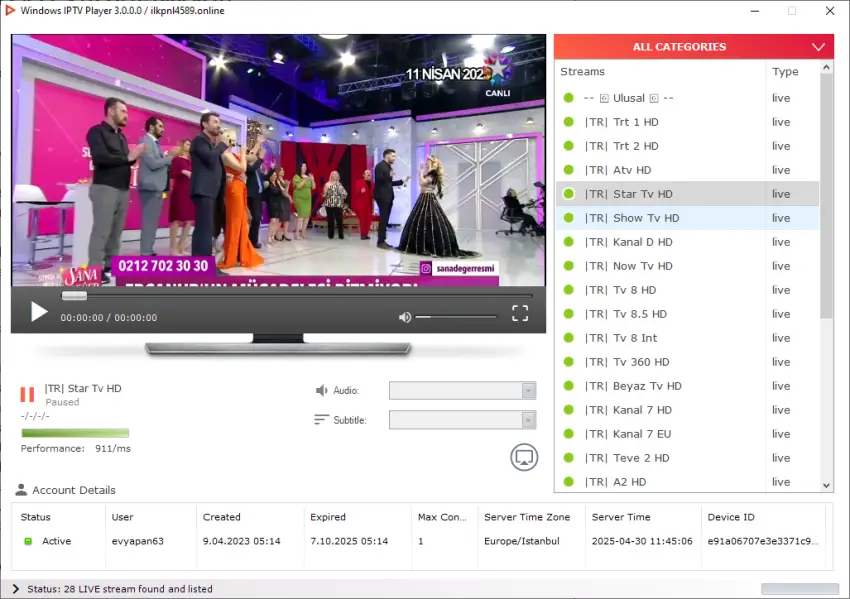Click the app logo in the title bar

click(x=10, y=10)
